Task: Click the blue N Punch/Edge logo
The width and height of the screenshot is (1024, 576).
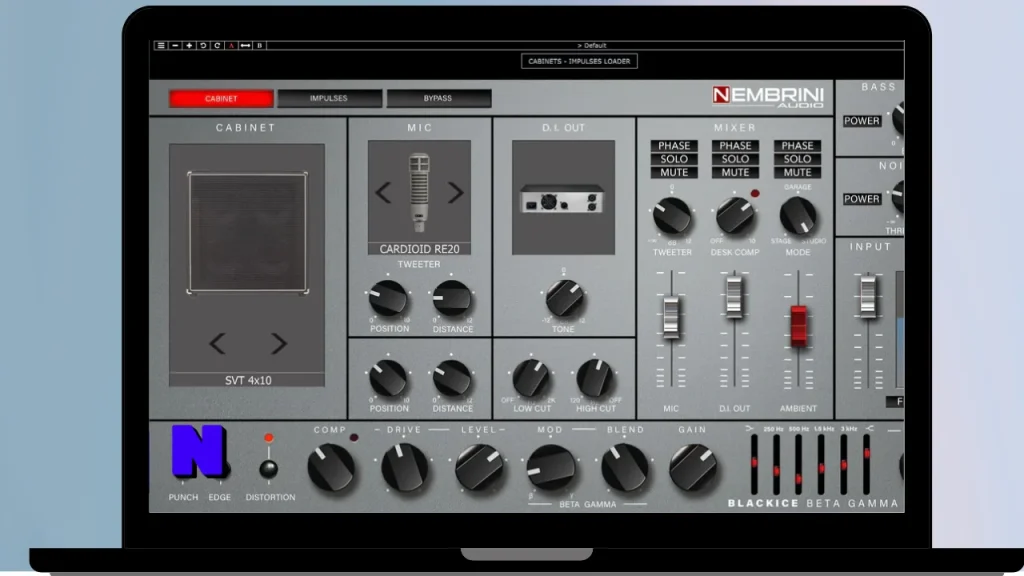Action: 199,451
